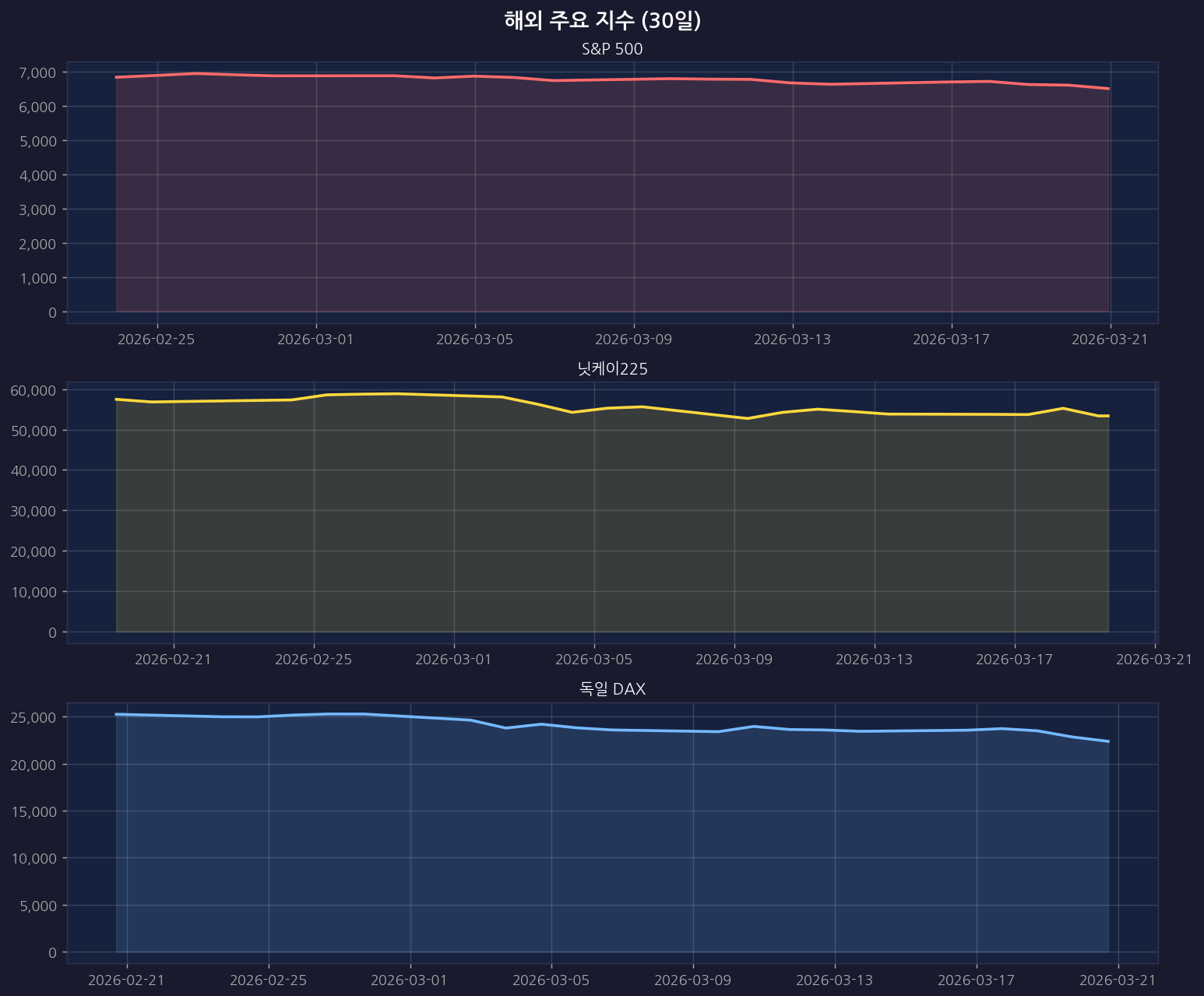Click the main title 해외 주요 지수 (30일)

coord(602,21)
